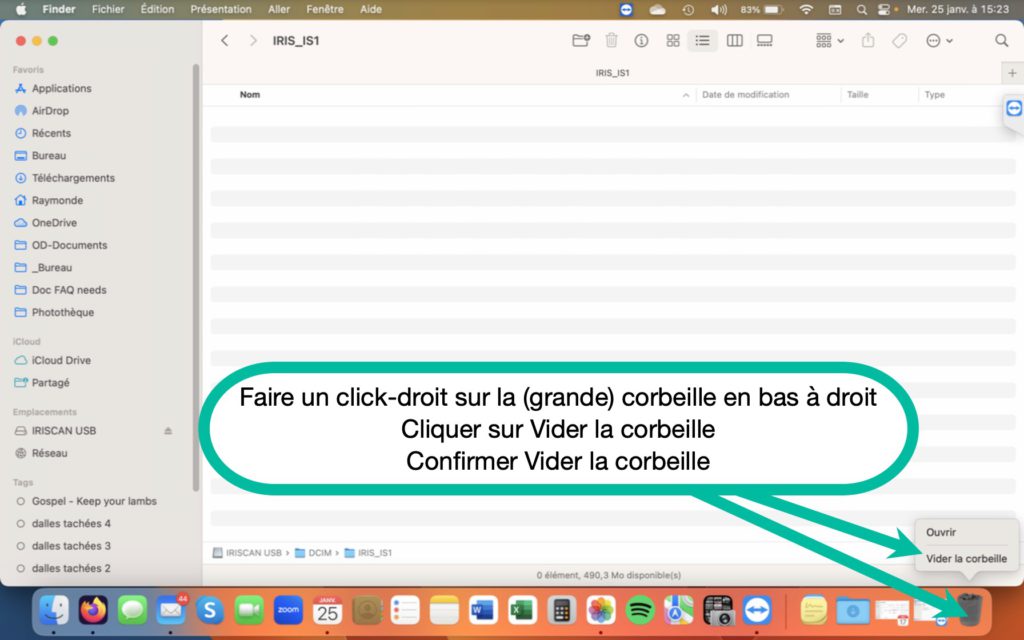Switch to column view in Finder
The width and height of the screenshot is (1024, 640).
[x=734, y=41]
